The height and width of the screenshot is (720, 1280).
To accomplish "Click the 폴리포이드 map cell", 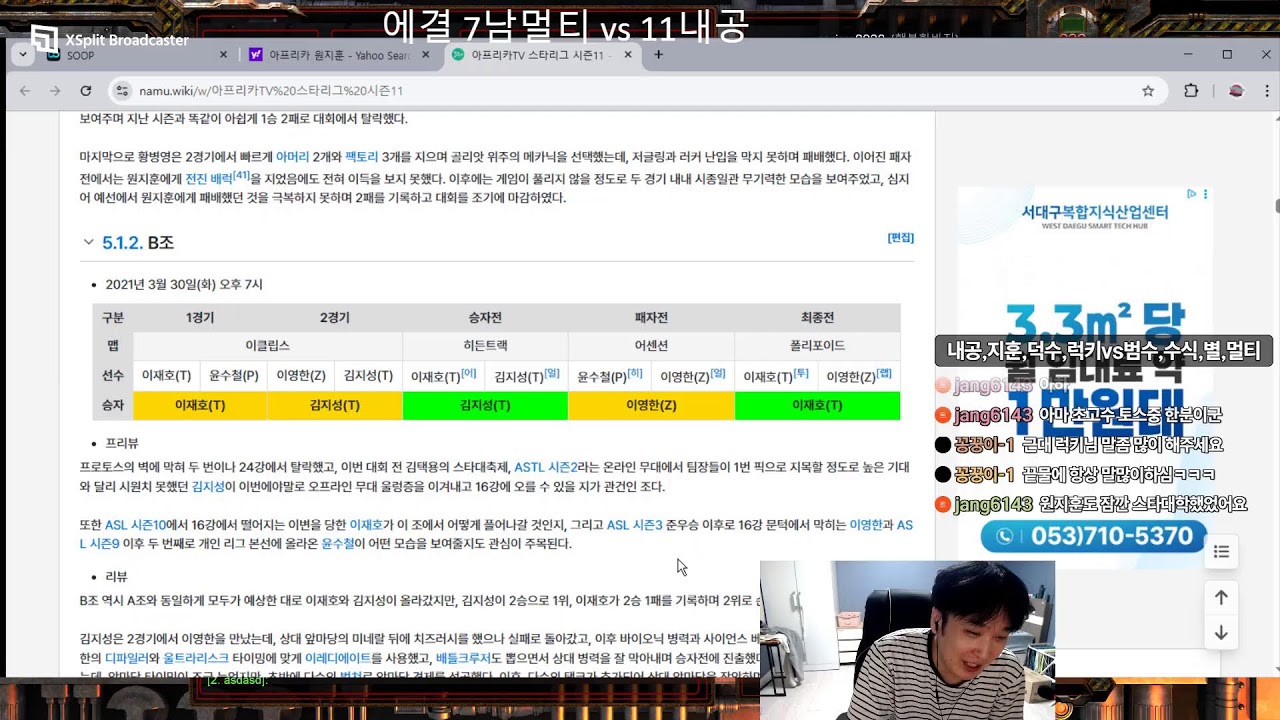I will pyautogui.click(x=817, y=346).
